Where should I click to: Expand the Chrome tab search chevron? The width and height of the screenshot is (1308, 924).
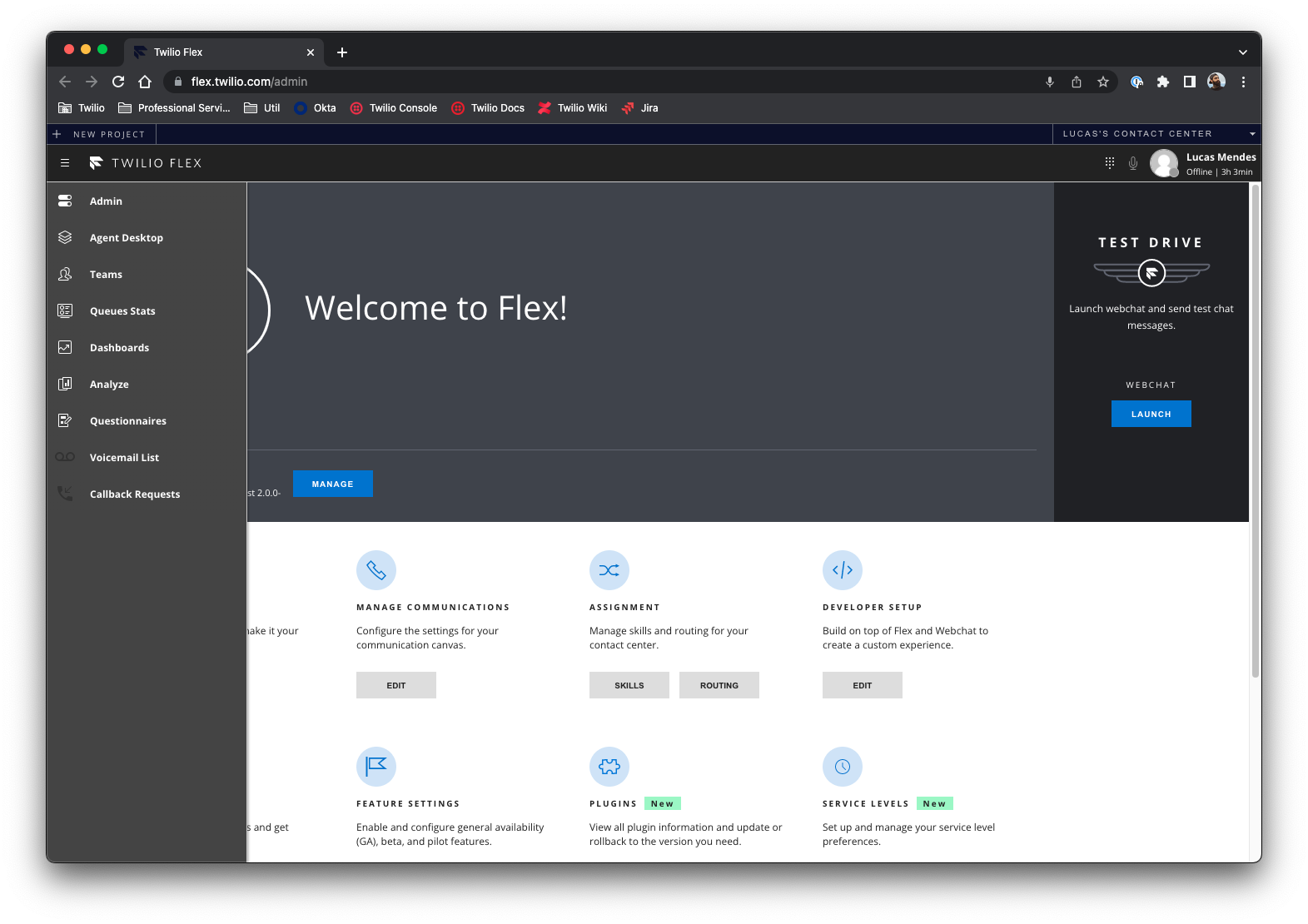[x=1243, y=52]
